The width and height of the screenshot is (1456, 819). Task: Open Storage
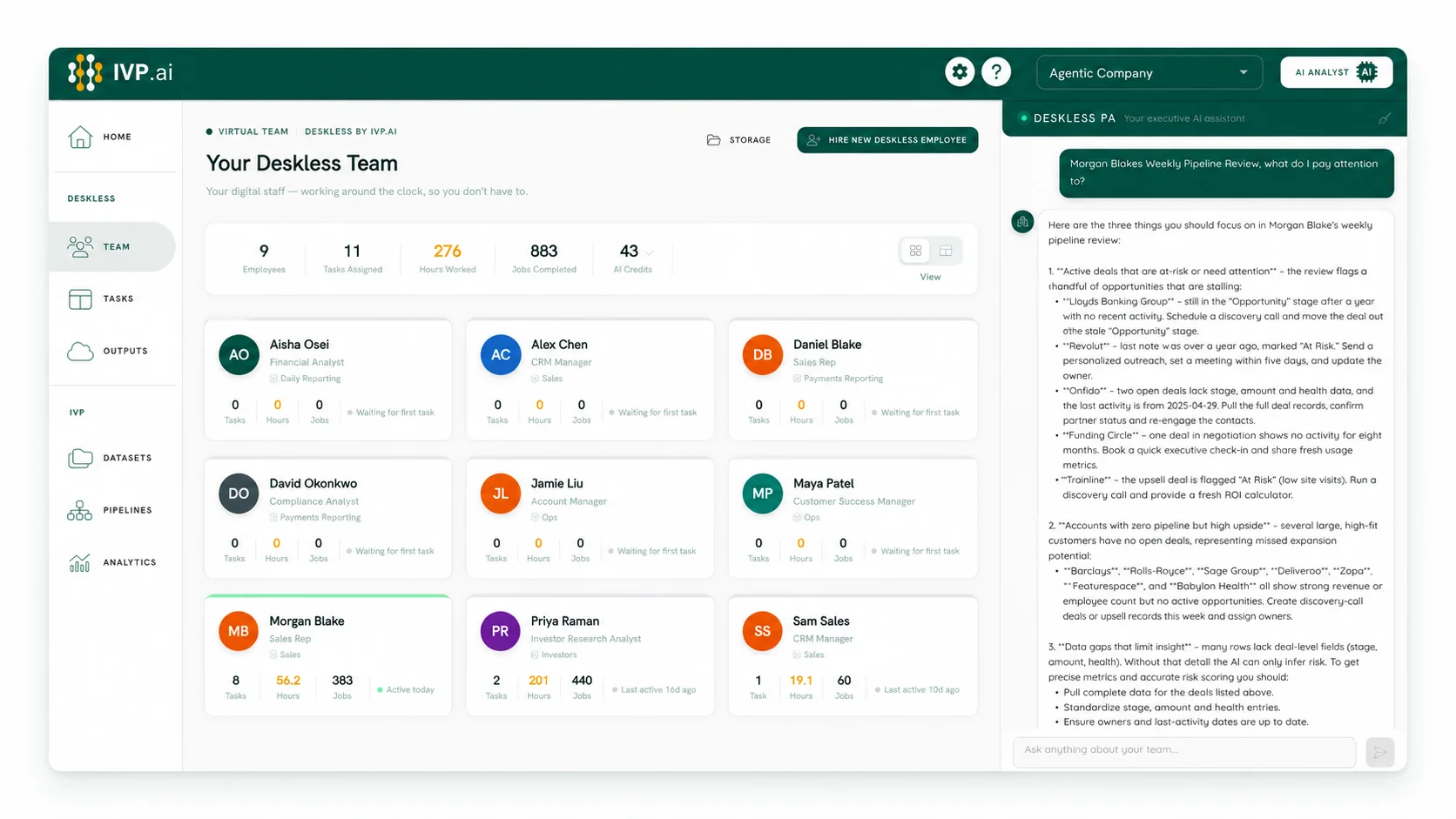pyautogui.click(x=738, y=140)
